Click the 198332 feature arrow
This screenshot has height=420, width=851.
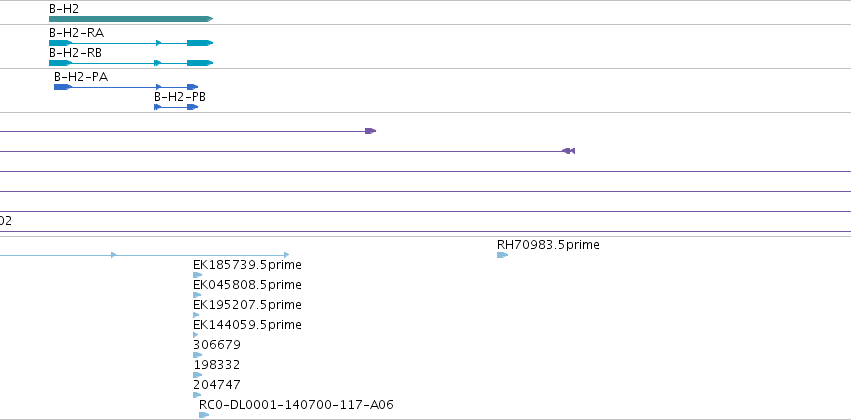198,375
